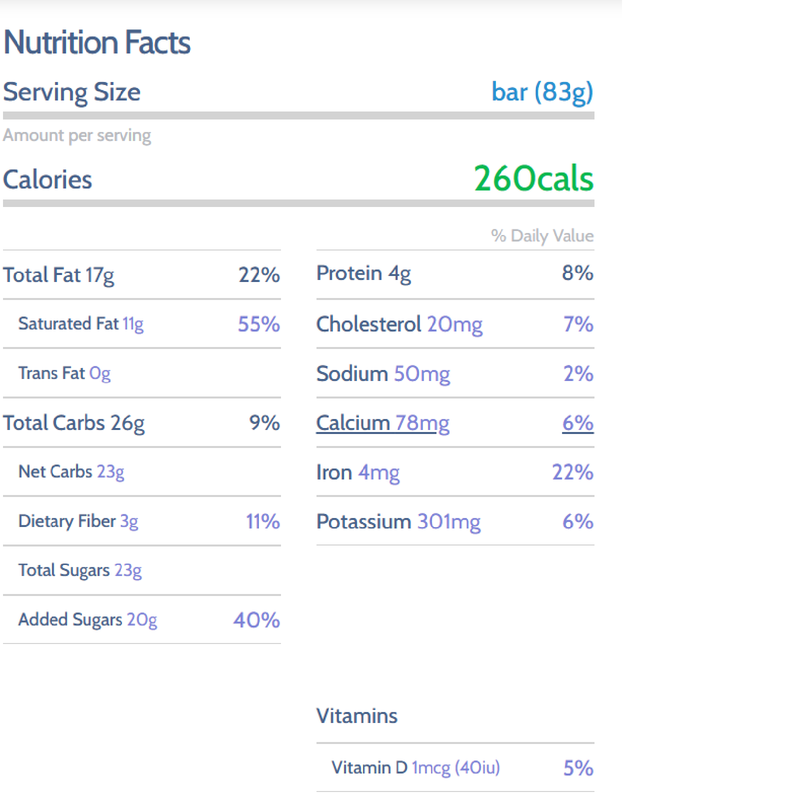Click the Trans Fat 0g value

pyautogui.click(x=100, y=373)
